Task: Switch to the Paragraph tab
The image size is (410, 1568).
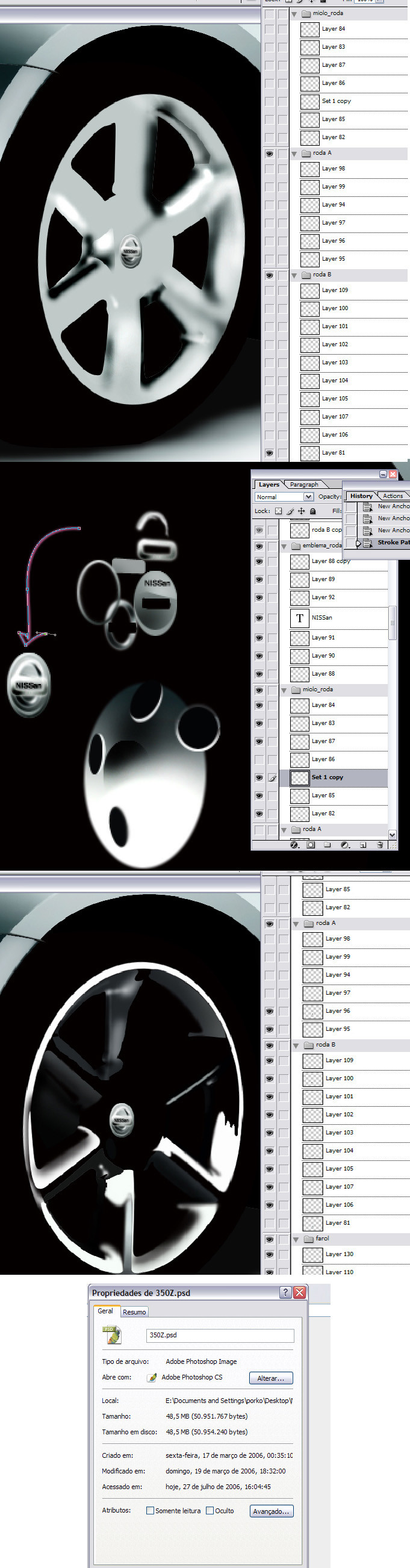Action: click(x=304, y=485)
